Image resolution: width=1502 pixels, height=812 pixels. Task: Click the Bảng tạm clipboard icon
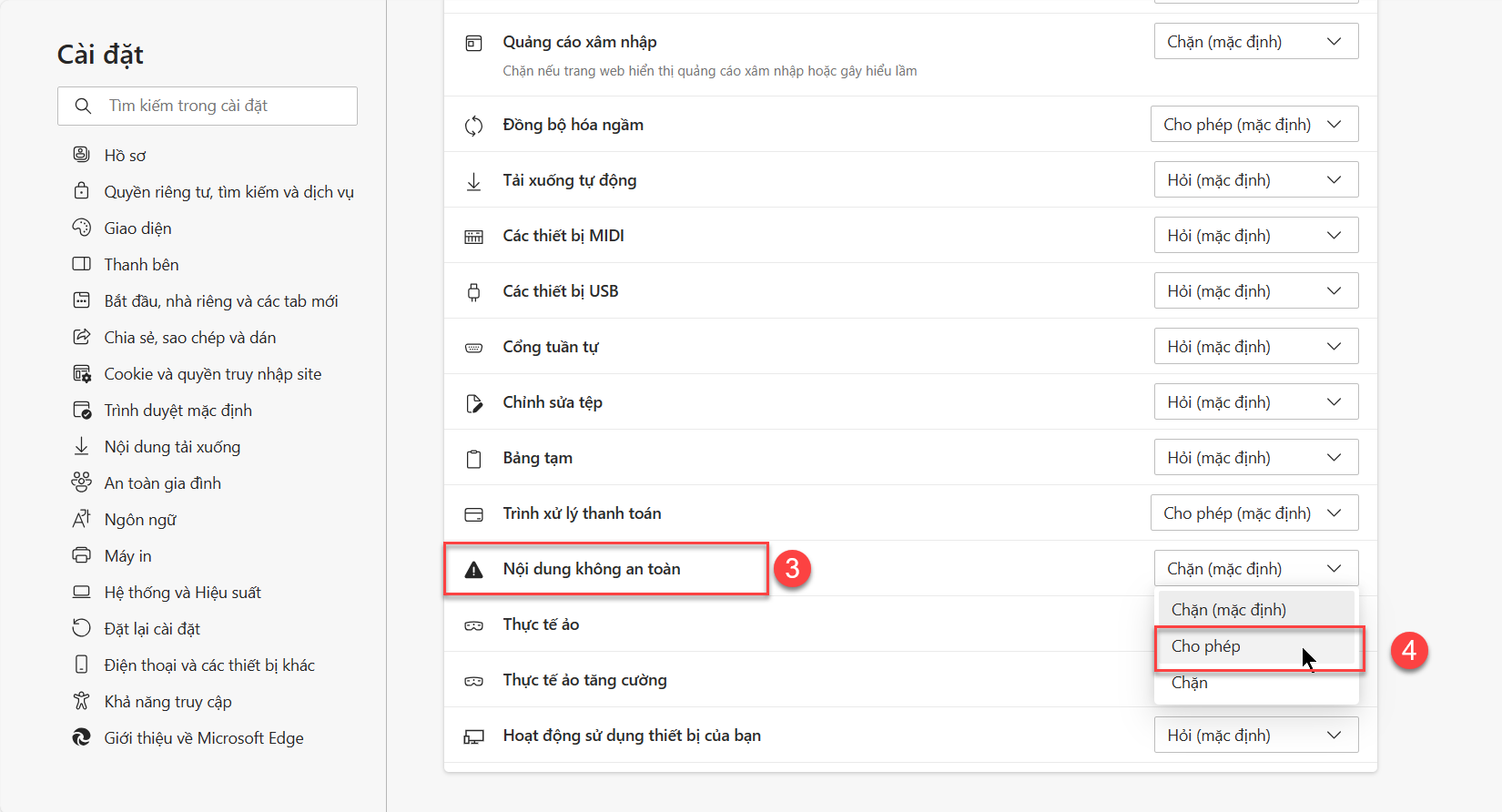coord(473,458)
